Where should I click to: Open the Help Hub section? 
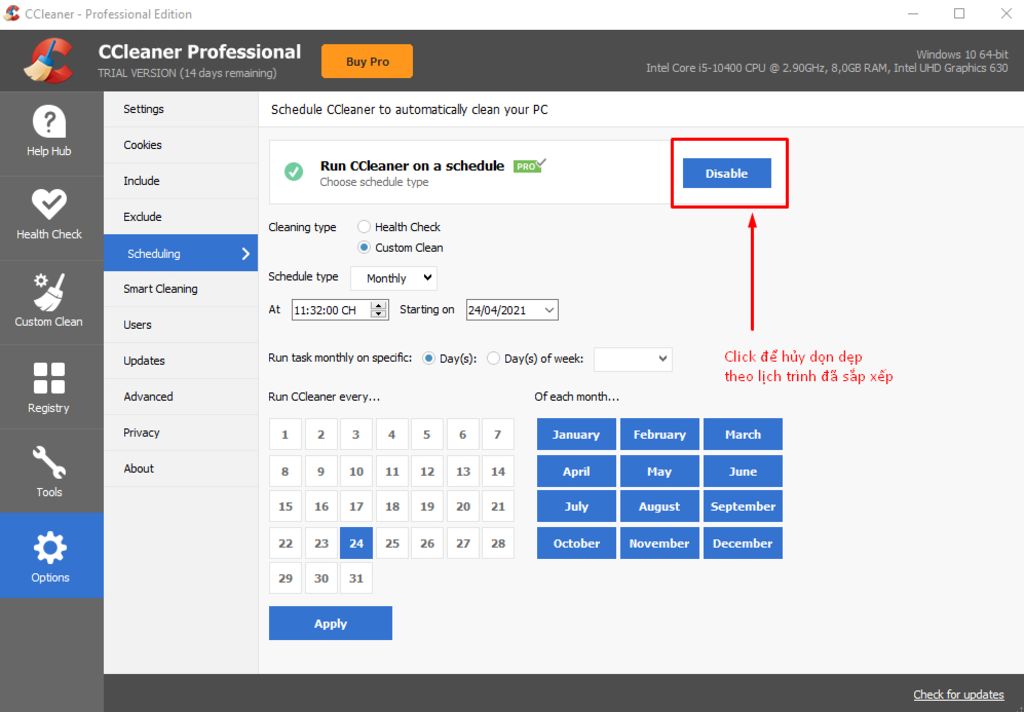tap(50, 133)
